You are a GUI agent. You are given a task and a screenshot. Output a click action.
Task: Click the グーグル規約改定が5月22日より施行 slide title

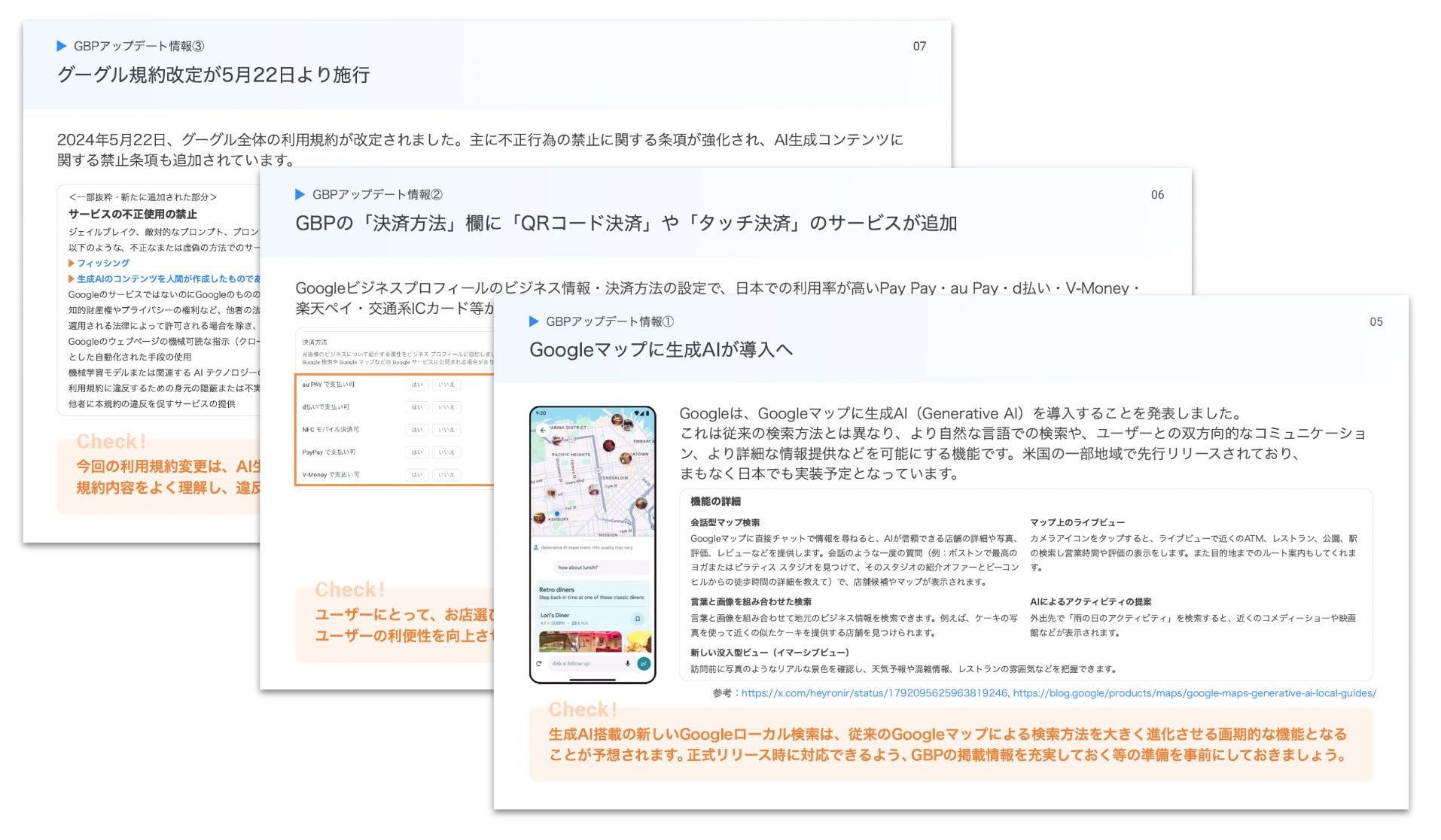coord(214,75)
